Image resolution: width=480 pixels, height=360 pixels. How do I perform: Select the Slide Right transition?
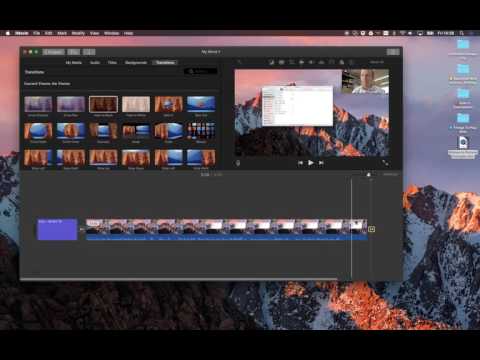pos(201,157)
